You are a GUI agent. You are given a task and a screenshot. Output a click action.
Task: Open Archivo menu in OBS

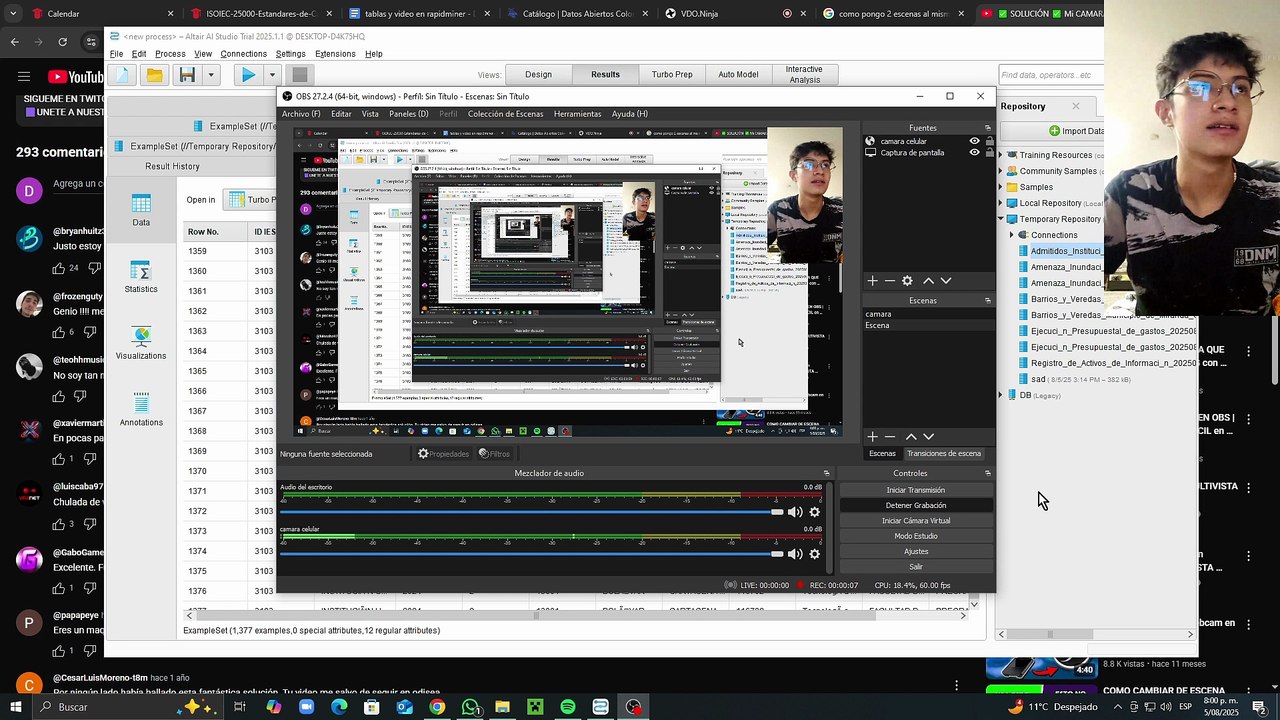[301, 114]
